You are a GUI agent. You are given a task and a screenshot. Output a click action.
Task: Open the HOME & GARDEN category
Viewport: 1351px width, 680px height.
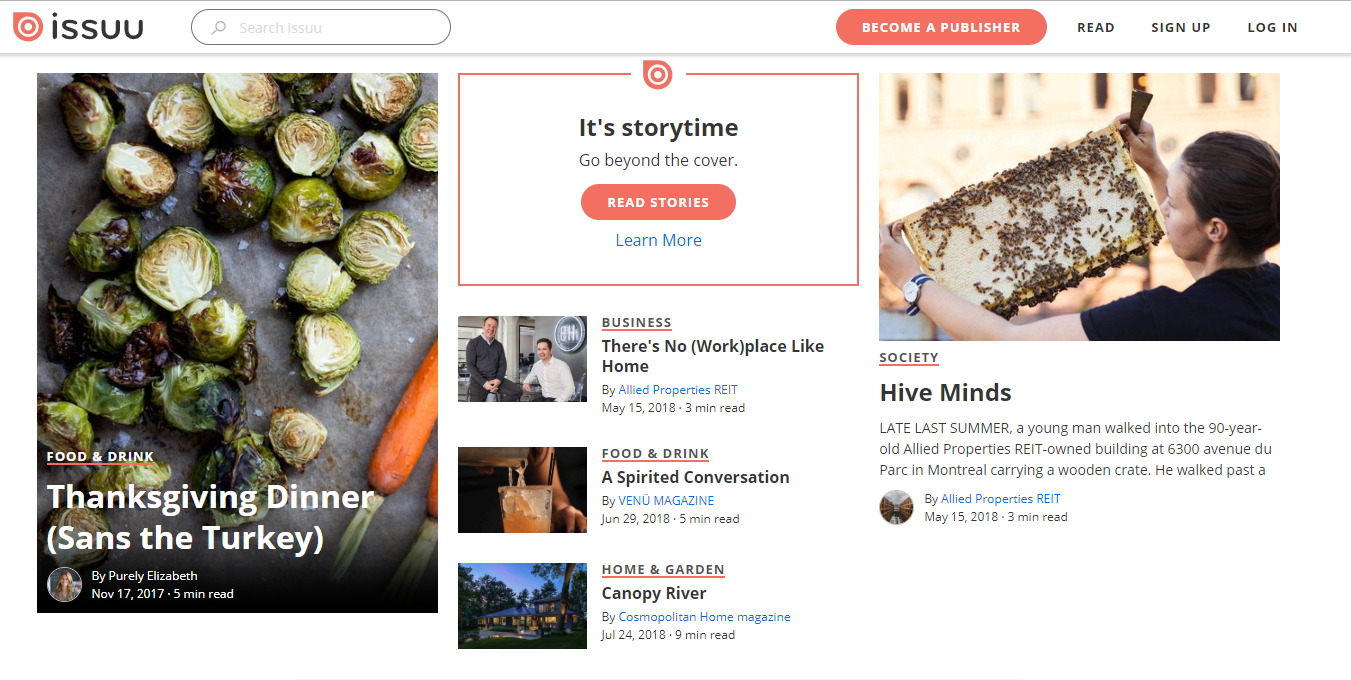pyautogui.click(x=663, y=569)
